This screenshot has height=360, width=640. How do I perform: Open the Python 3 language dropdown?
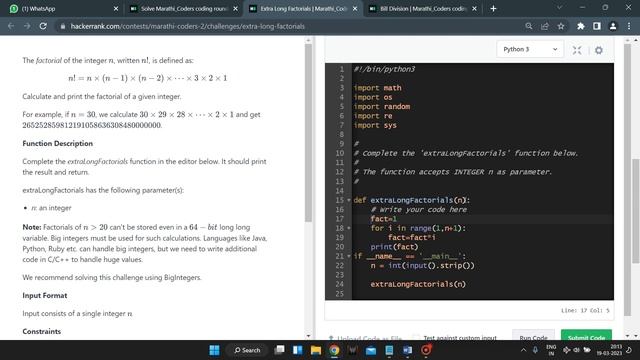[x=530, y=49]
